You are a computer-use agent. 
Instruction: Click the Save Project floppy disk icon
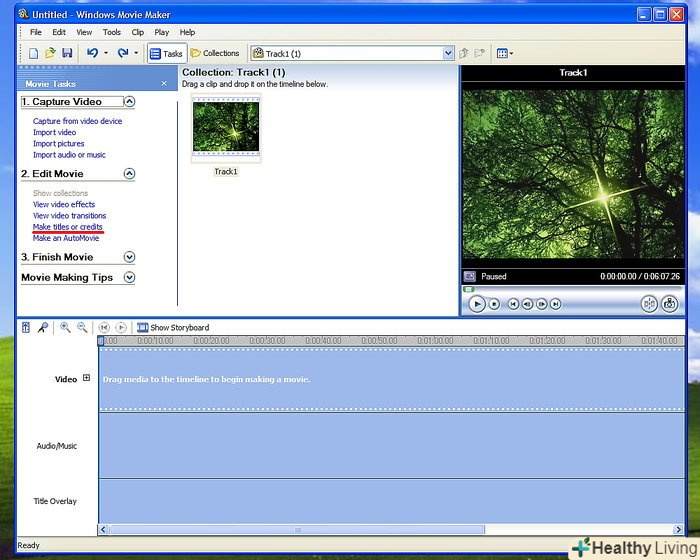(67, 53)
